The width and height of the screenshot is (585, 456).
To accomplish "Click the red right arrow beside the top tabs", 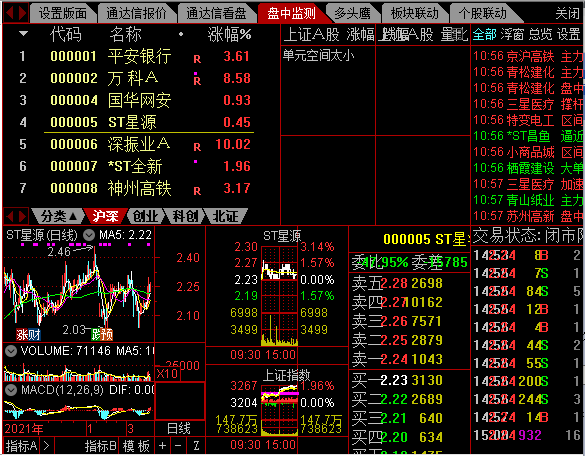I will 22,13.
